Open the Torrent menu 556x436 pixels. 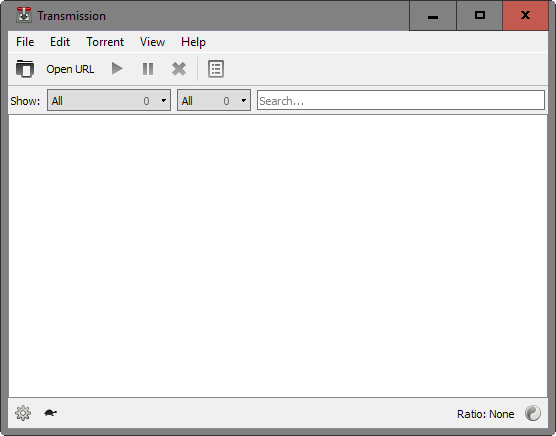(105, 42)
